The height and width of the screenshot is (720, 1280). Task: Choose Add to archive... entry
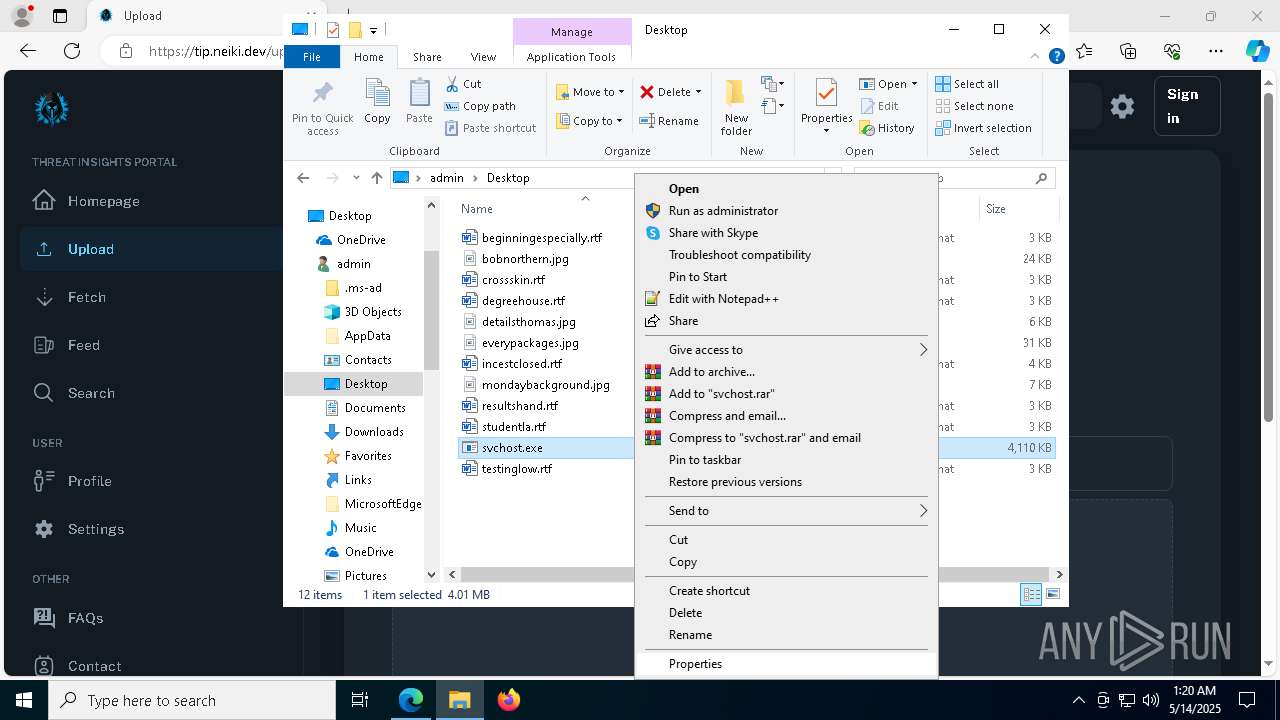pyautogui.click(x=786, y=372)
